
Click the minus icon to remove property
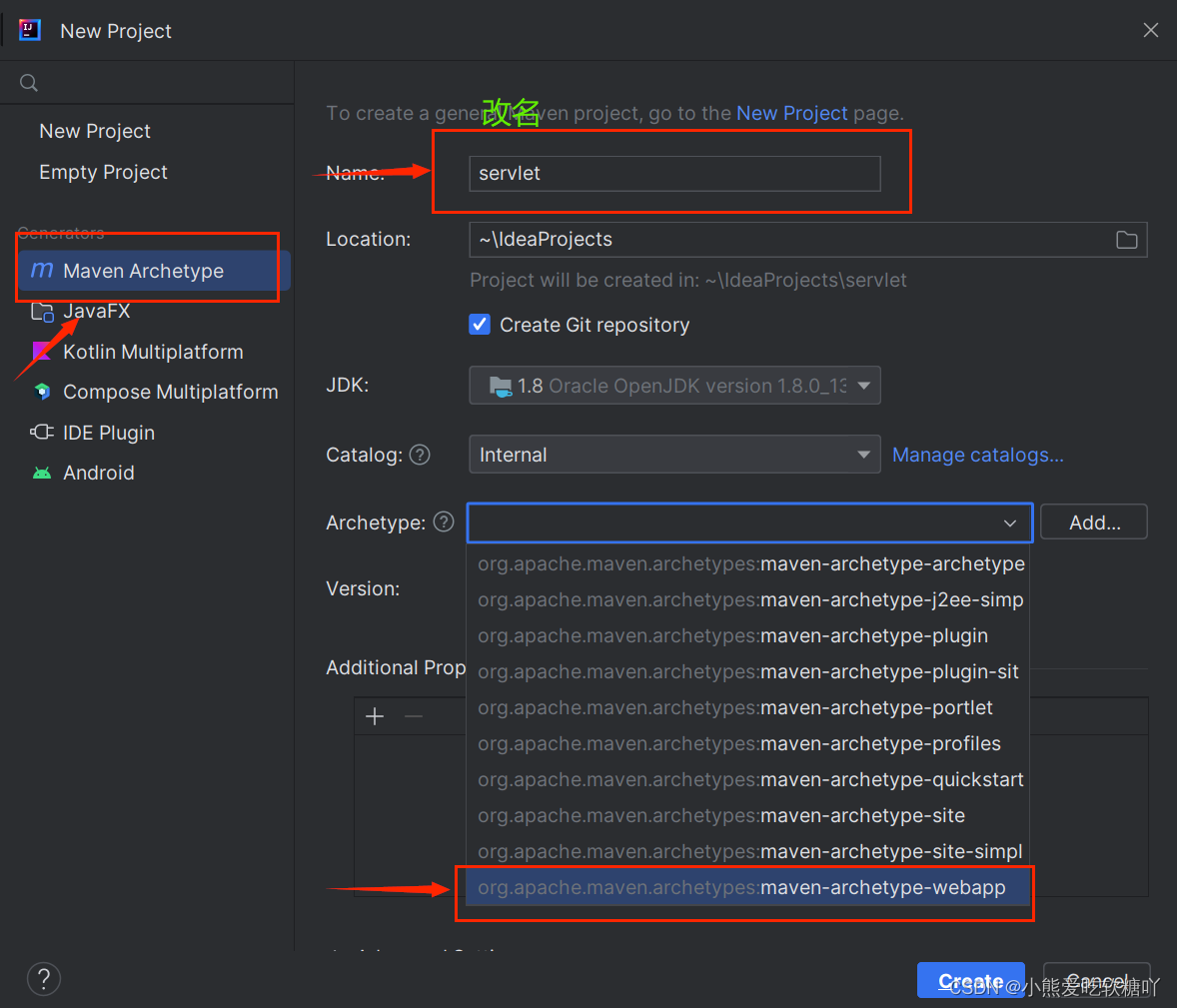coord(414,716)
